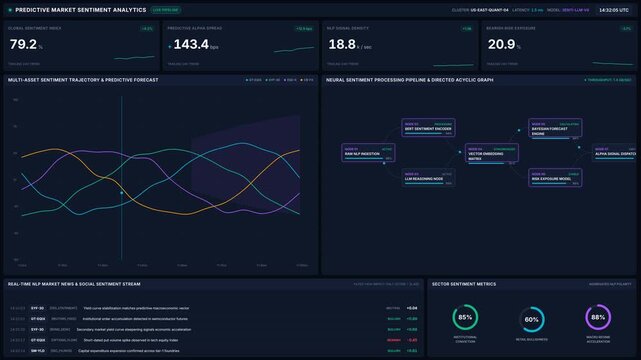
Task: Click the 60% Retail Bullishness gauge
Action: [531, 319]
